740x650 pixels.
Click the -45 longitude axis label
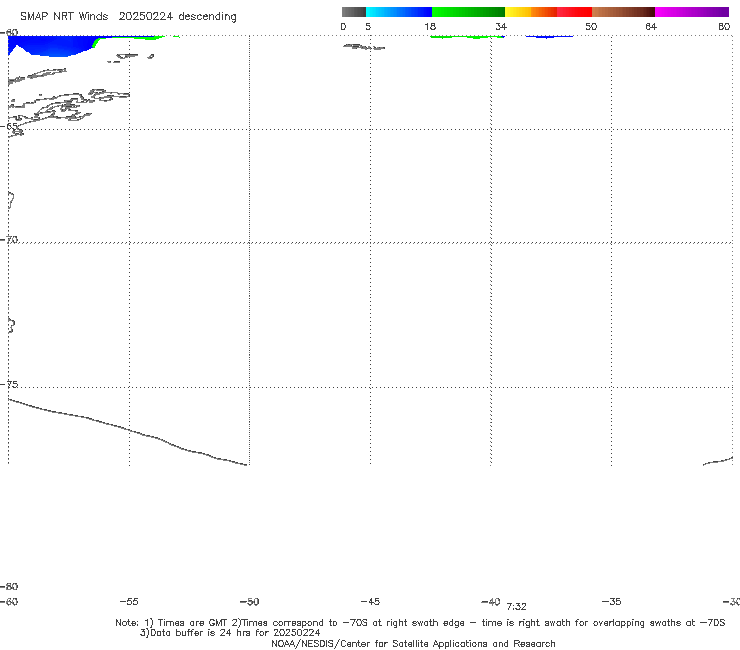point(370,602)
